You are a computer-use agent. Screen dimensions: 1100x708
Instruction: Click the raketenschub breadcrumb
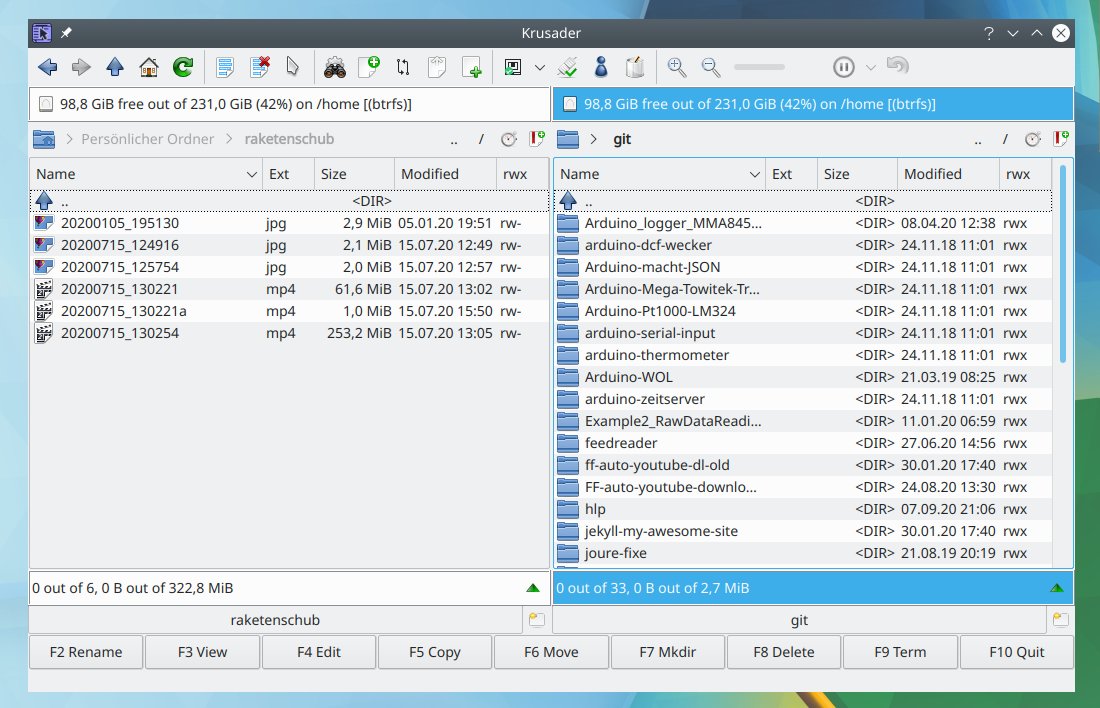click(x=289, y=139)
